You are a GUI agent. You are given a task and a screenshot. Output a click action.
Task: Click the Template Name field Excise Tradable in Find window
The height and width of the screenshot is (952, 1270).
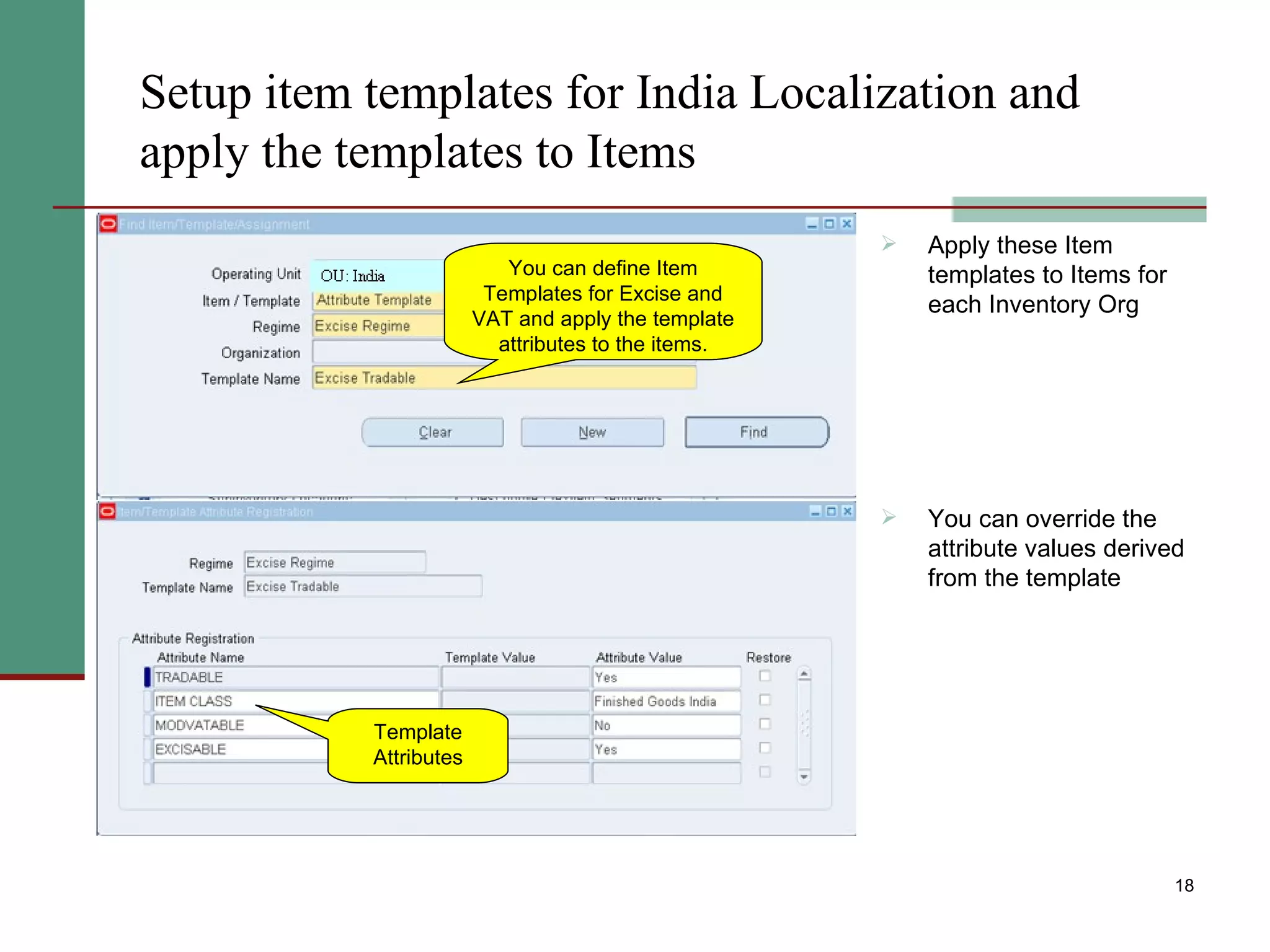pyautogui.click(x=504, y=378)
